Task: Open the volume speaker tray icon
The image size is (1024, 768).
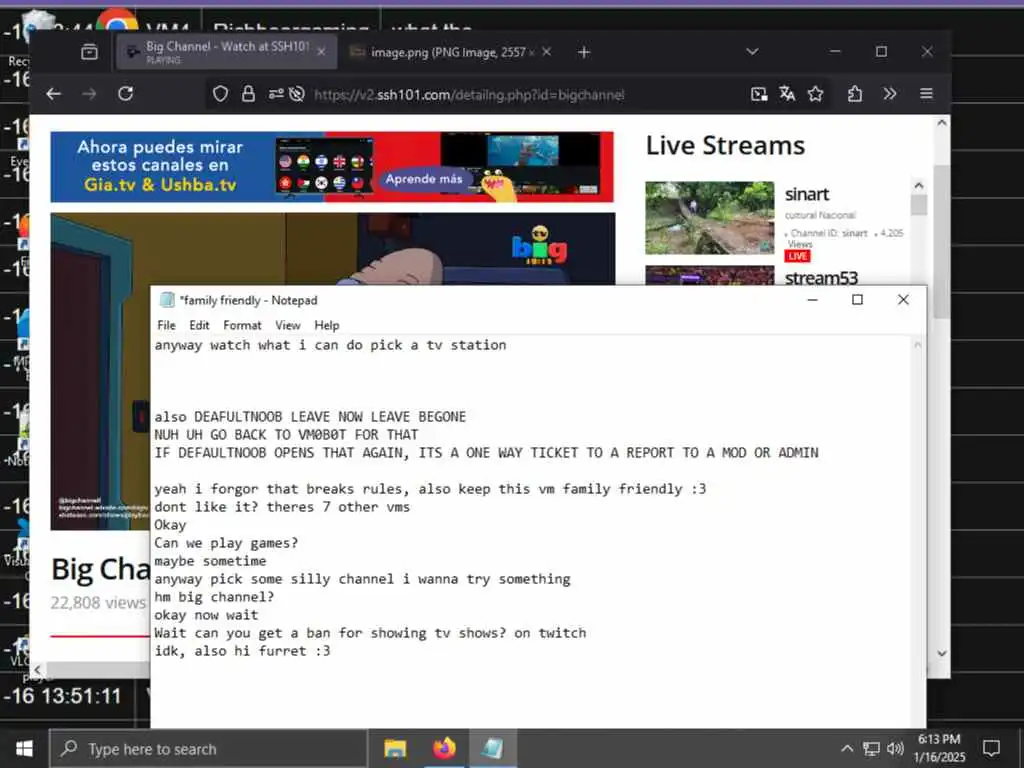Action: (x=895, y=748)
